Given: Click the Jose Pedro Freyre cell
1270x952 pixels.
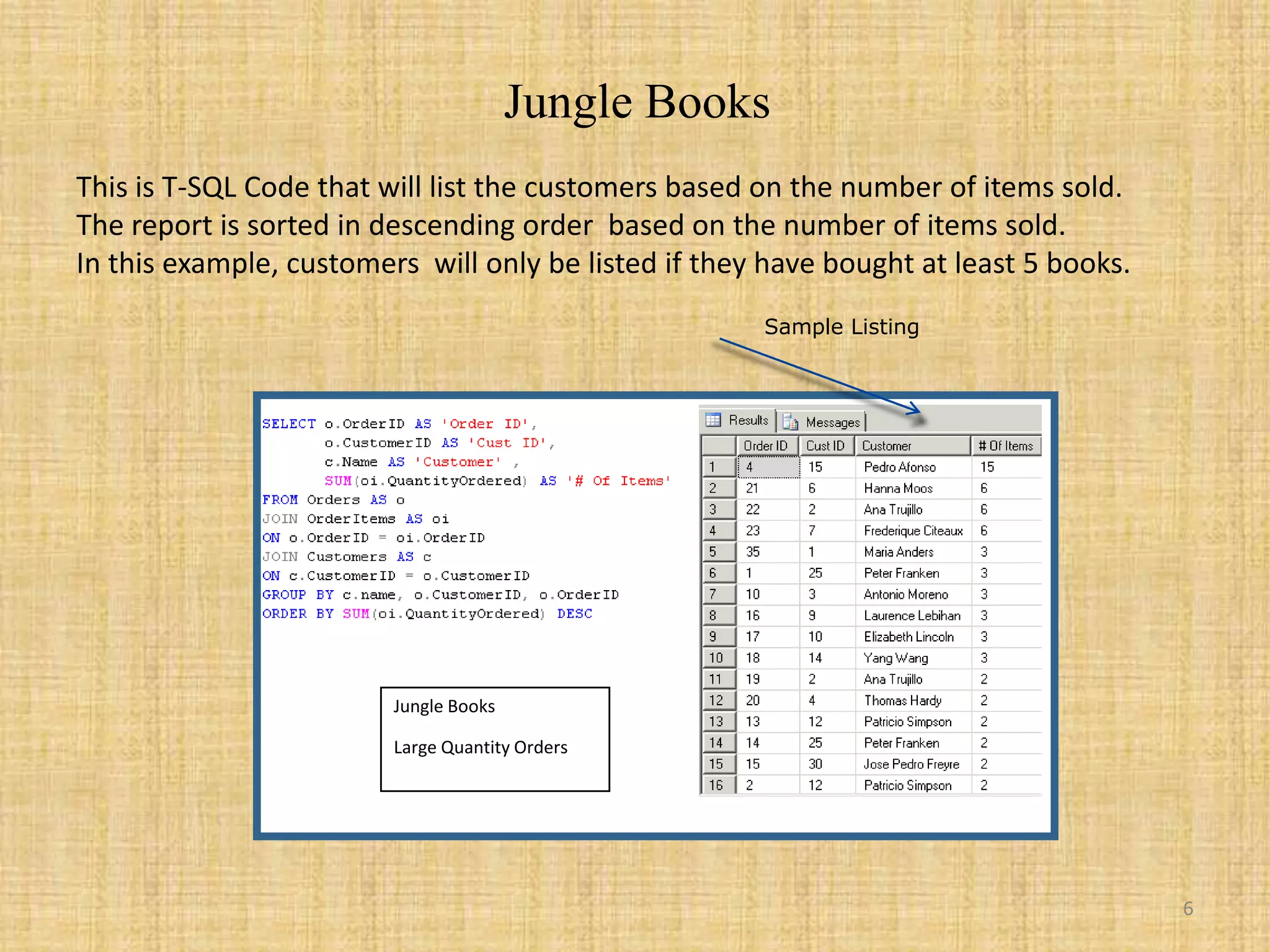Looking at the screenshot, I should tap(913, 764).
